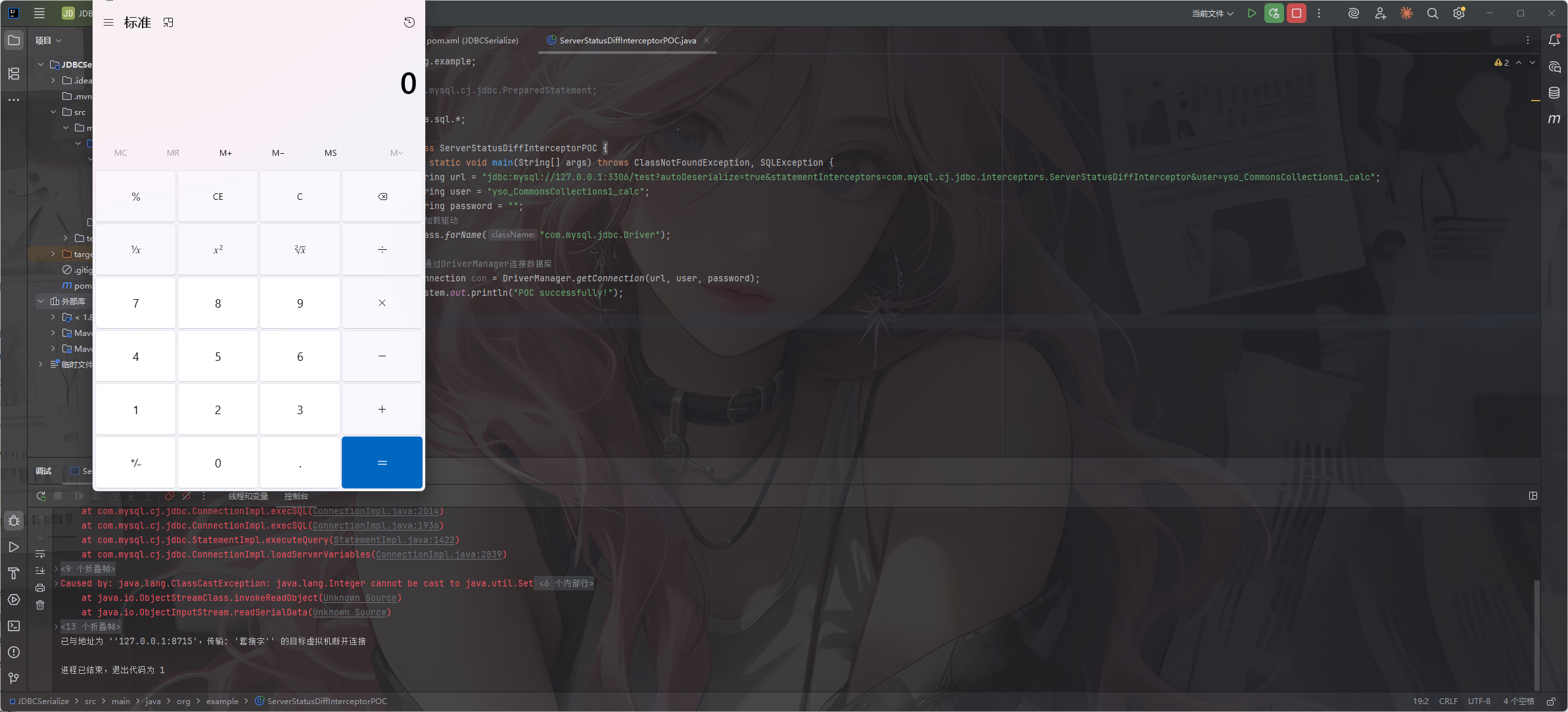Open the Problems tool window

13,652
